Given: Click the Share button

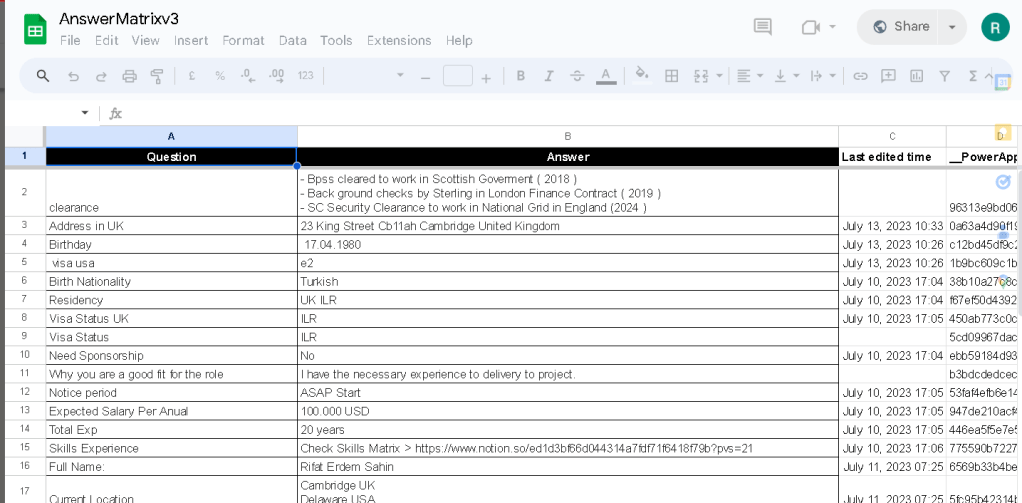Looking at the screenshot, I should click(x=901, y=27).
